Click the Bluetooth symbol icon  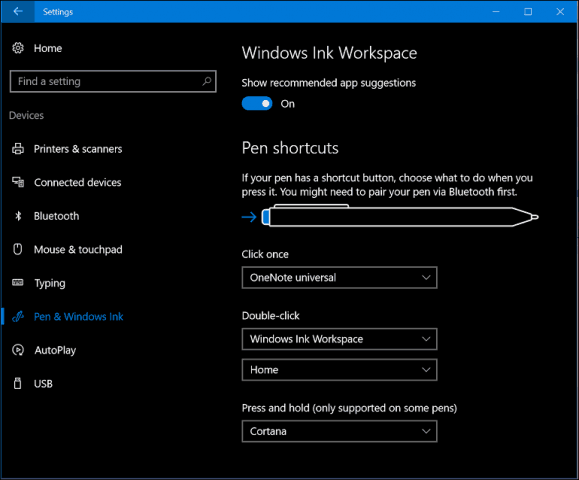click(x=18, y=216)
